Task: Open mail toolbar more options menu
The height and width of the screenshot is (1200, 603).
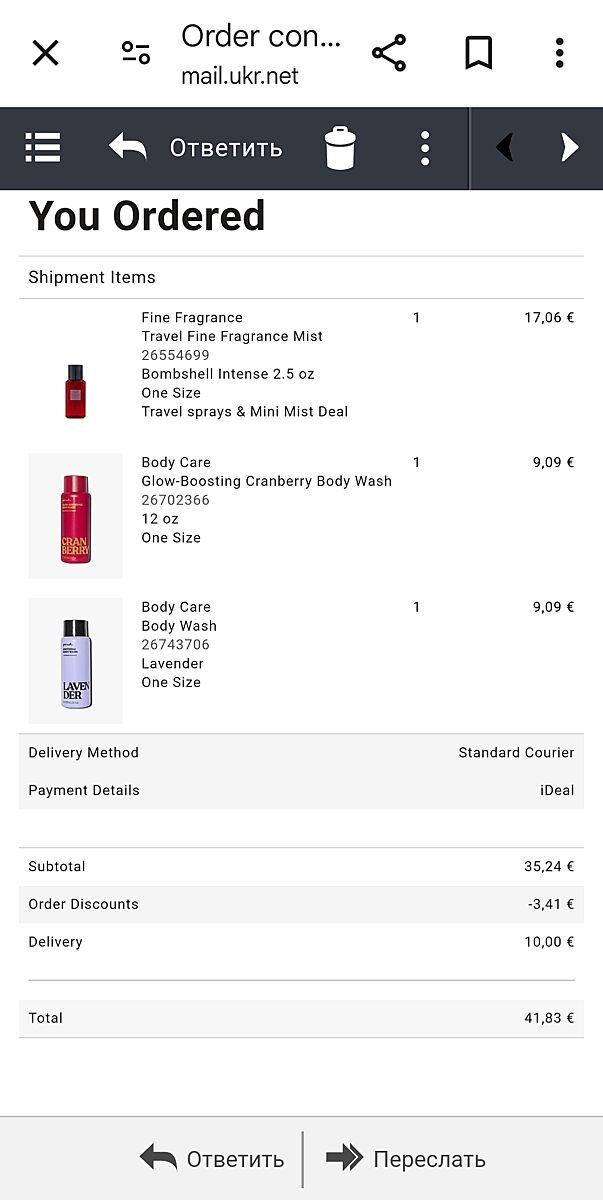Action: click(x=425, y=148)
